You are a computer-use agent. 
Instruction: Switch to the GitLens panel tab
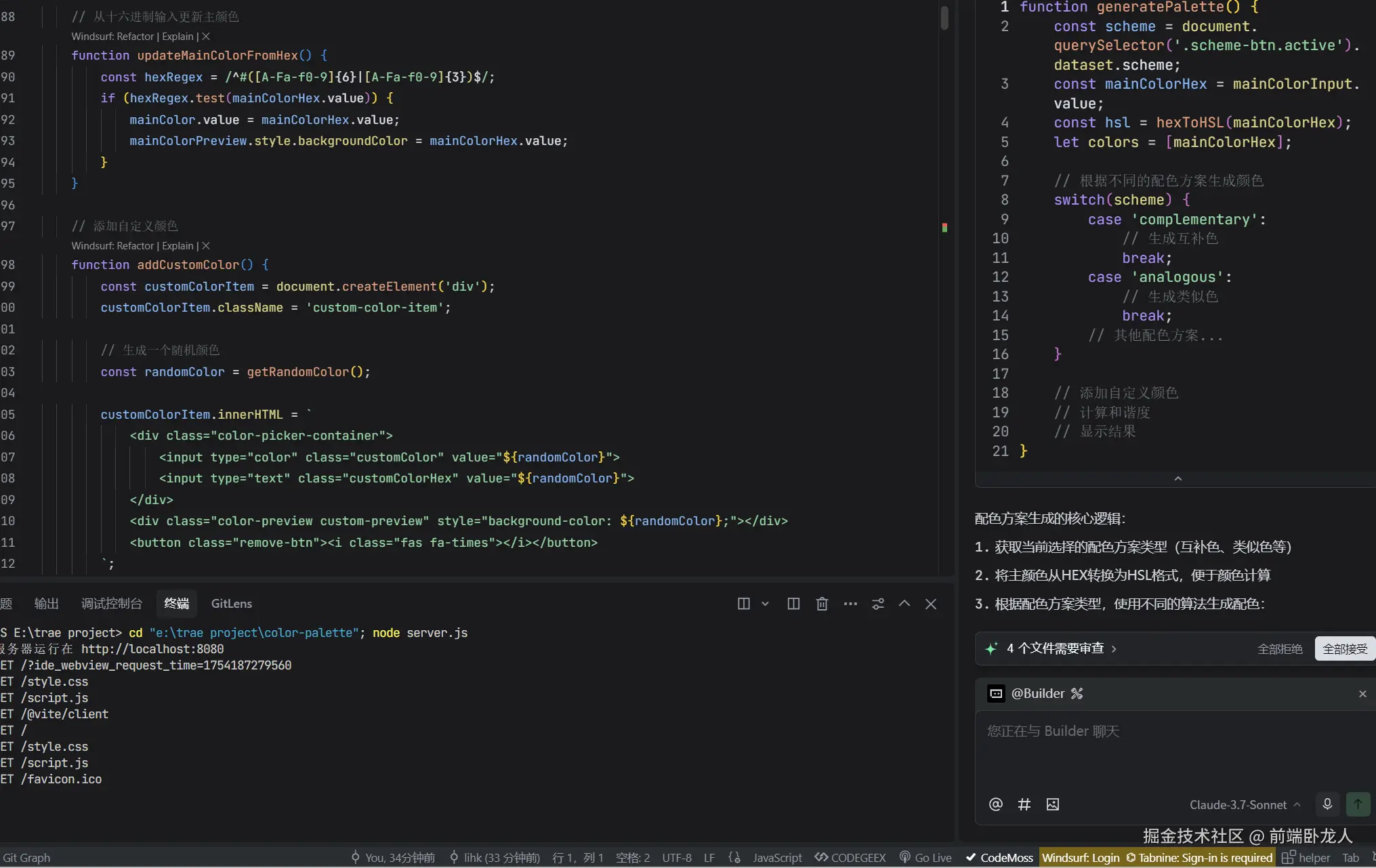(x=231, y=604)
